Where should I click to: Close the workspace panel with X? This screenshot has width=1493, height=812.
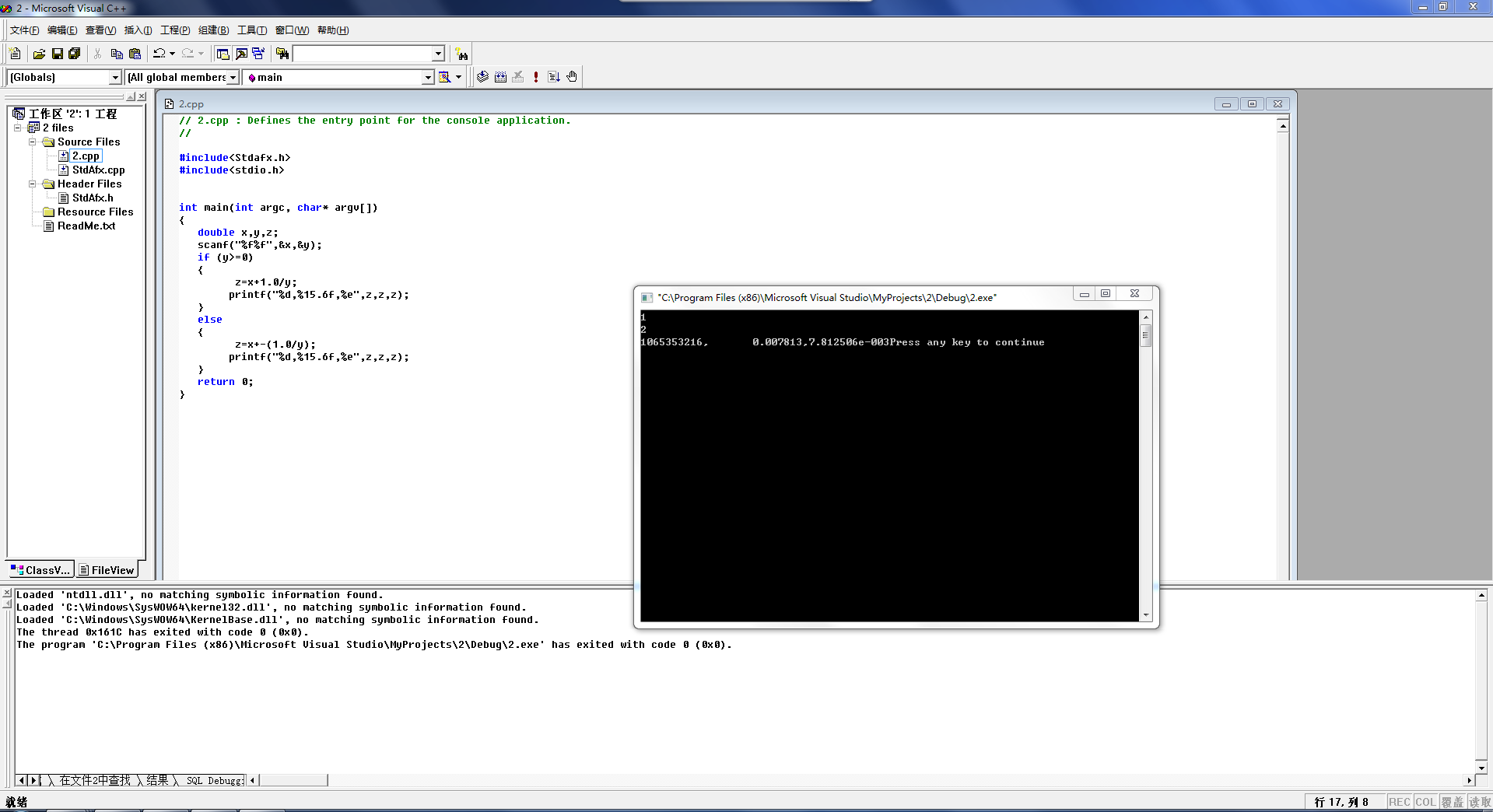coord(142,96)
